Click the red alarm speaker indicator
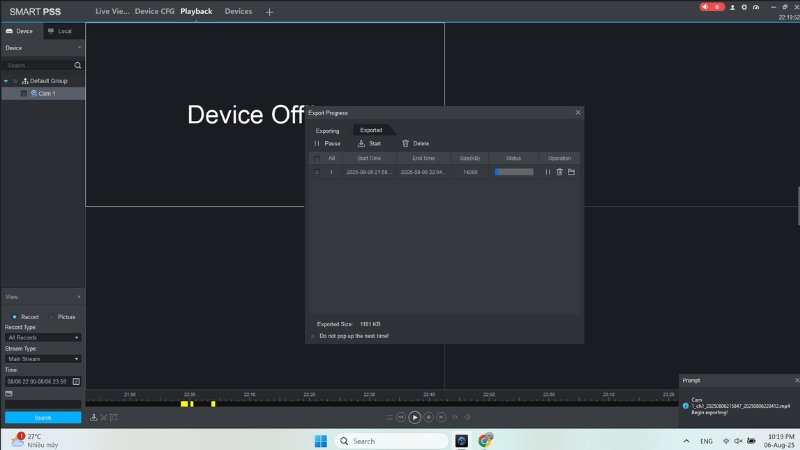800x450 pixels. [x=712, y=6]
